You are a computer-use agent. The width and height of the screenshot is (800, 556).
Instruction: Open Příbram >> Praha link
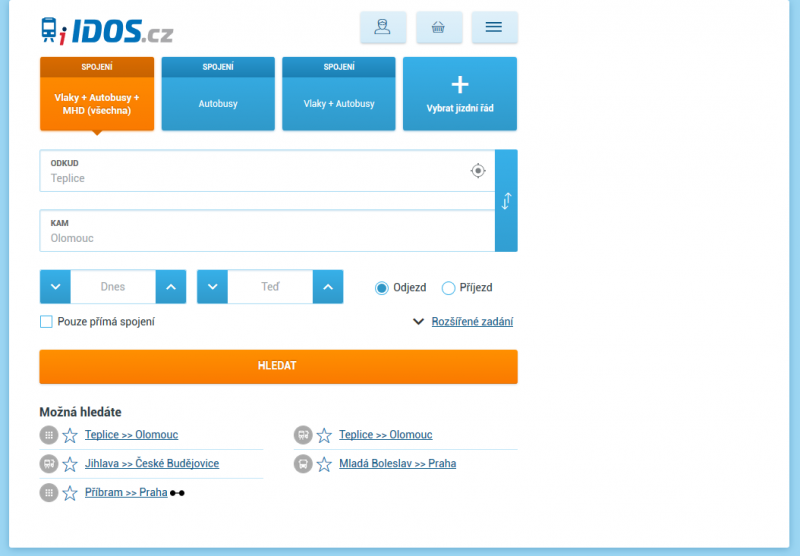(126, 492)
